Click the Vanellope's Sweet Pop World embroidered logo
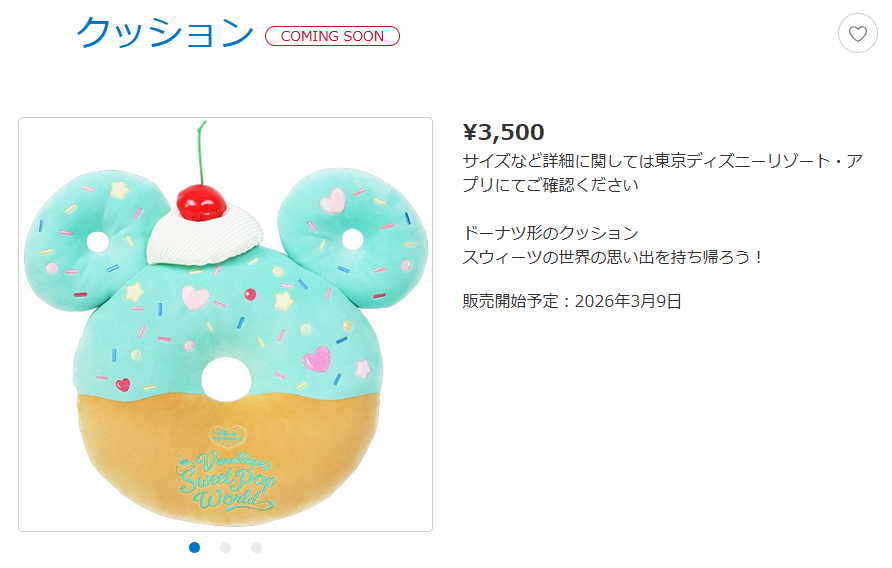This screenshot has width=892, height=568. (x=226, y=481)
